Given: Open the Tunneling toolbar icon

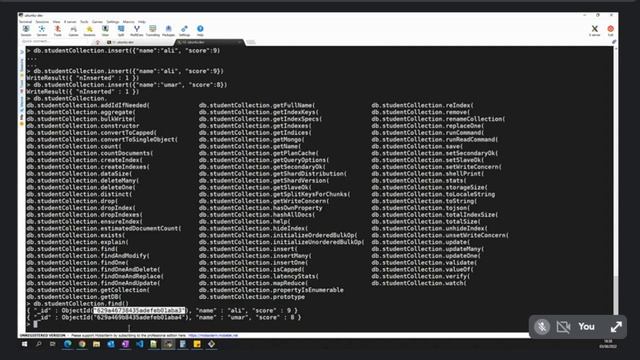Looking at the screenshot, I should click(x=153, y=31).
